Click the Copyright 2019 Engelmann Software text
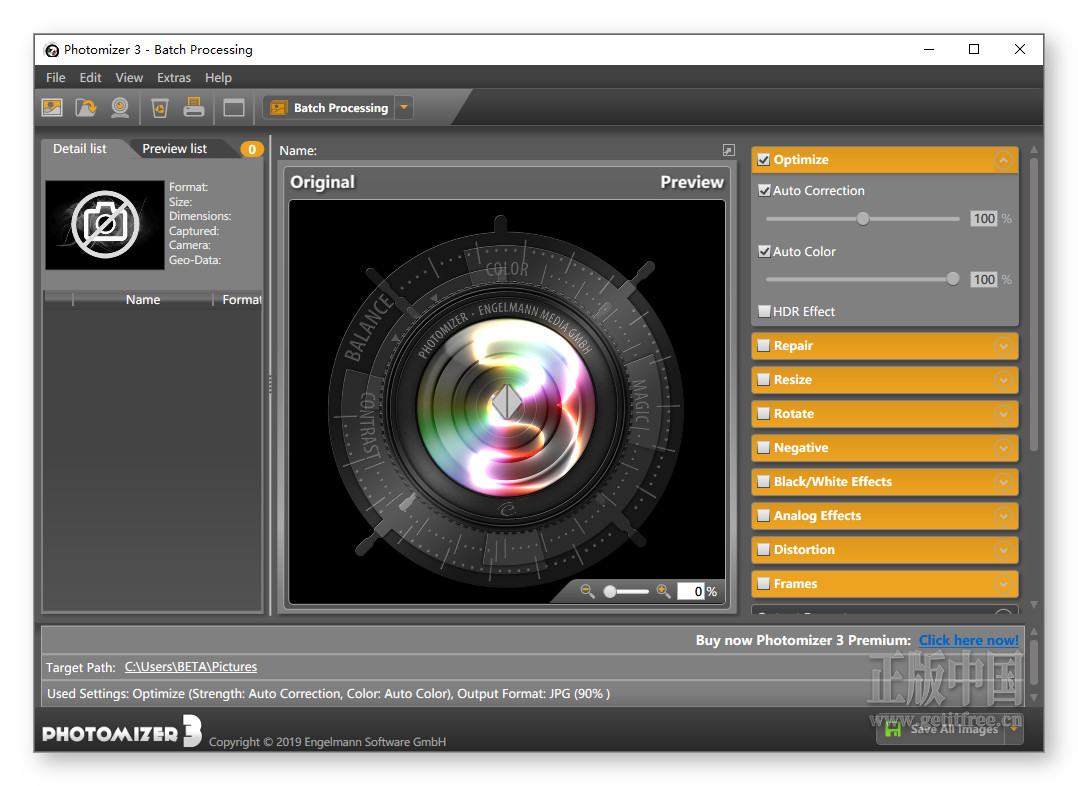The width and height of the screenshot is (1078, 786). pyautogui.click(x=327, y=742)
